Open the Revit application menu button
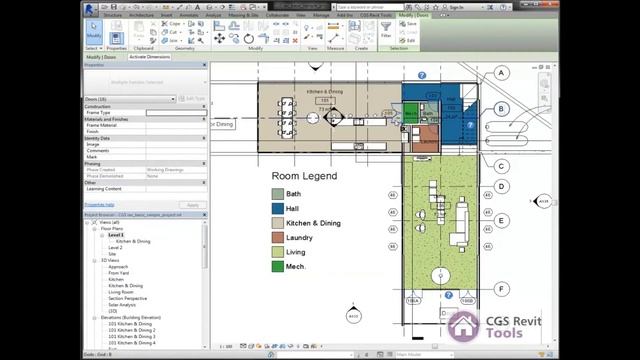Screen dimensions: 640x360 click(89, 9)
